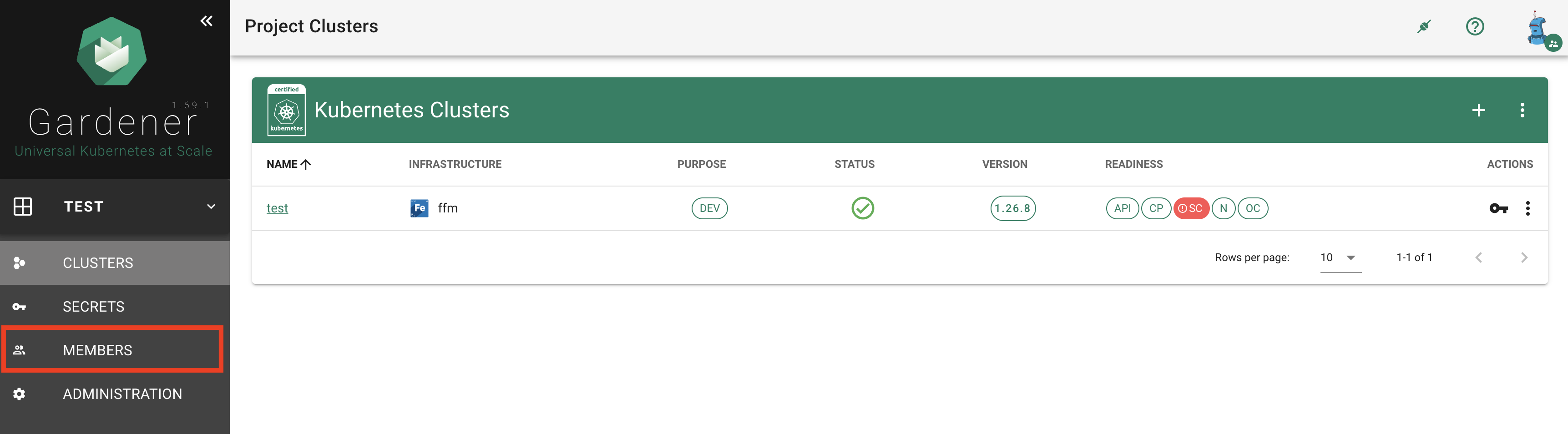
Task: Open the help question mark icon
Action: click(1475, 26)
